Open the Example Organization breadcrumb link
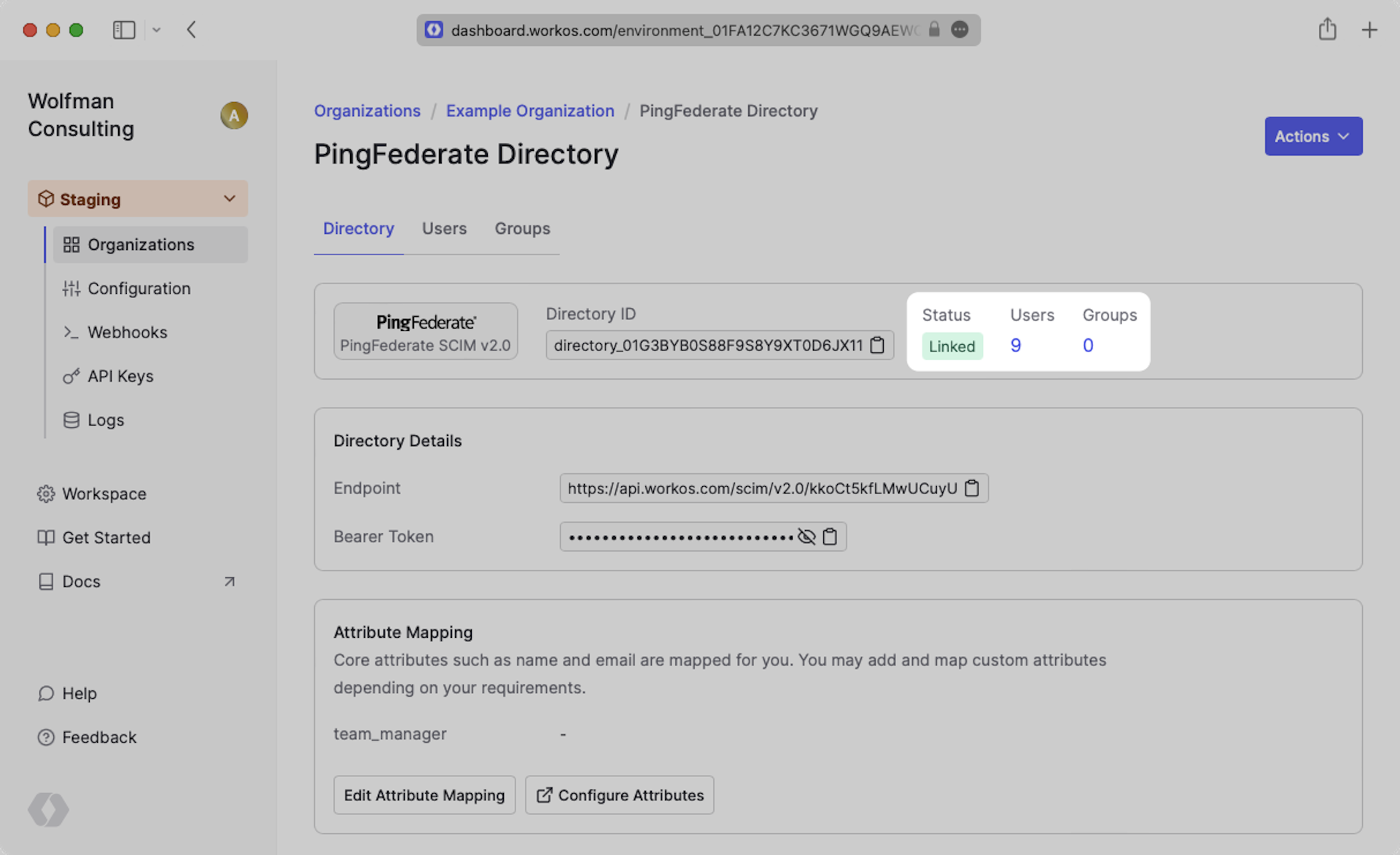The image size is (1400, 855). (x=529, y=111)
